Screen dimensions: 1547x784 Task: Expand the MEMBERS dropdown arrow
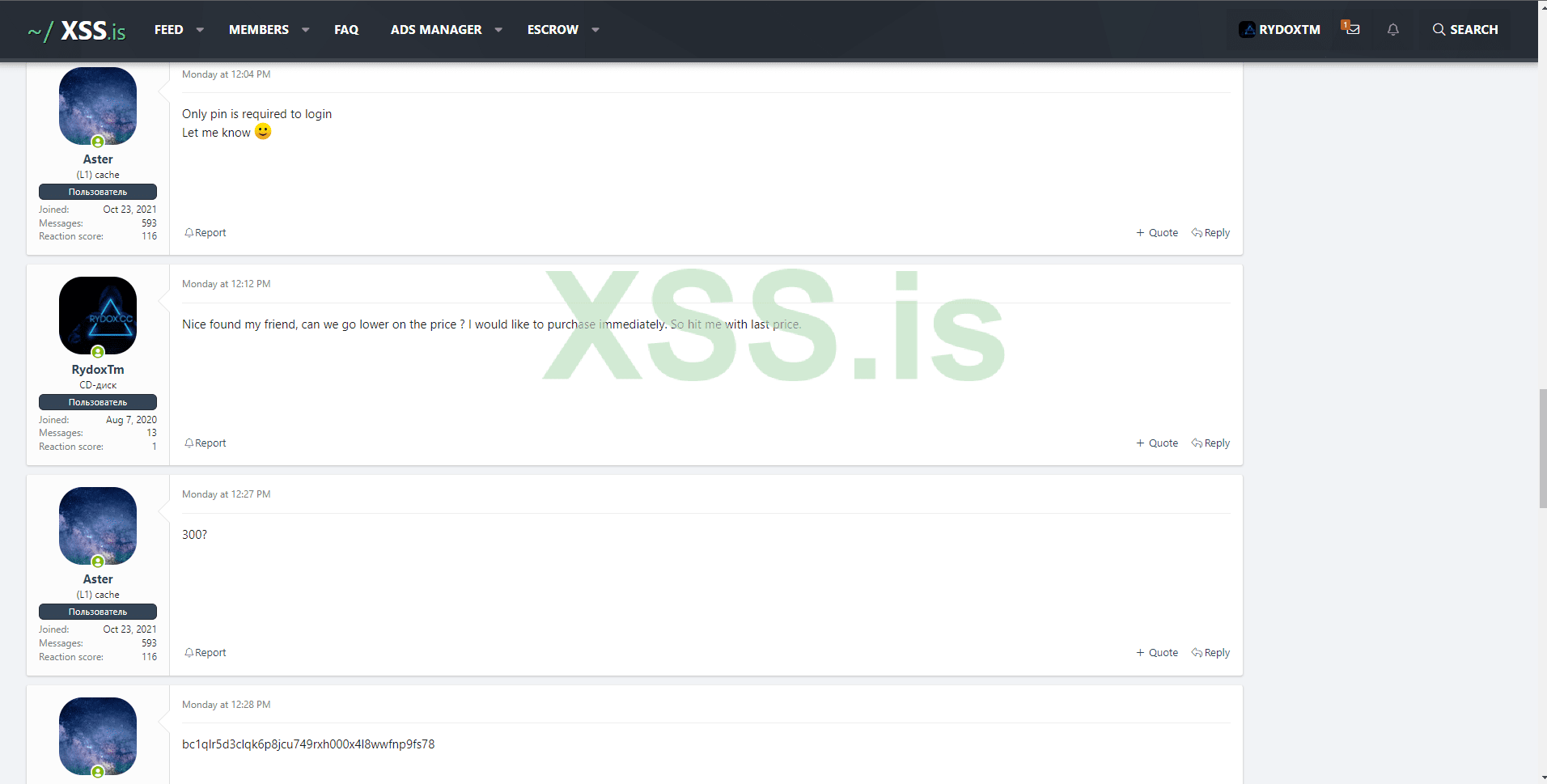pyautogui.click(x=305, y=30)
